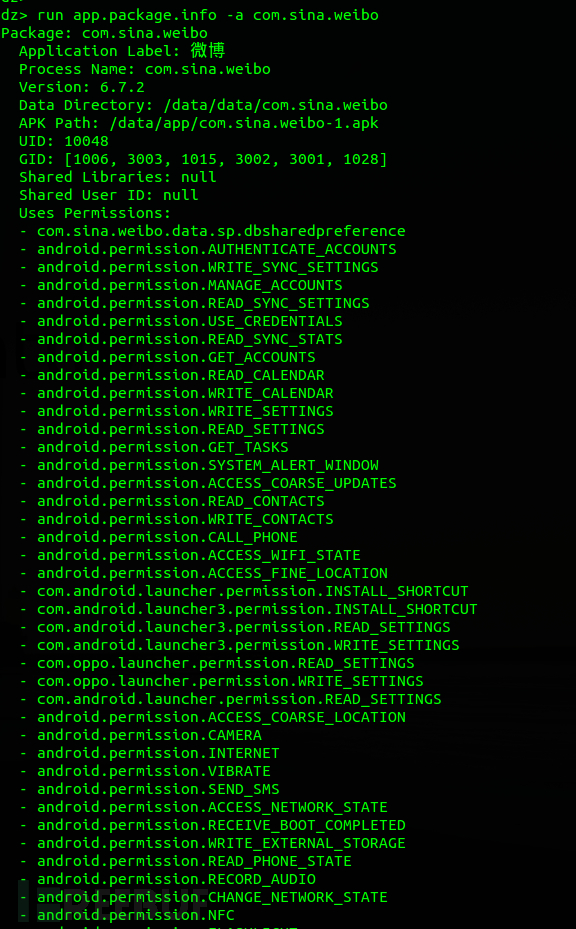Click the Shared Libraries: null line
Image resolution: width=576 pixels, height=929 pixels.
pyautogui.click(x=118, y=177)
